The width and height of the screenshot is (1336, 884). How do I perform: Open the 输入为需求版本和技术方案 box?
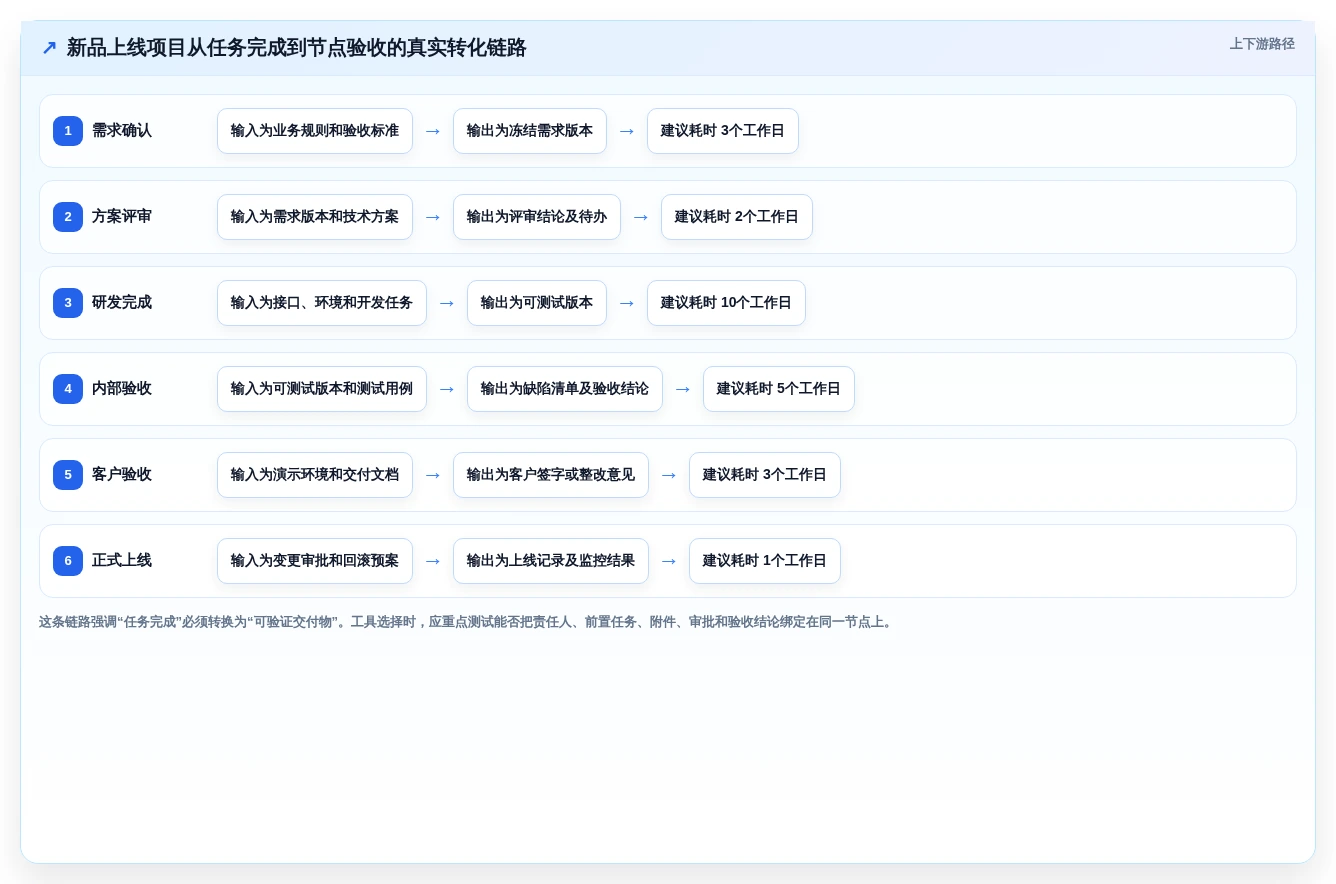(x=315, y=217)
